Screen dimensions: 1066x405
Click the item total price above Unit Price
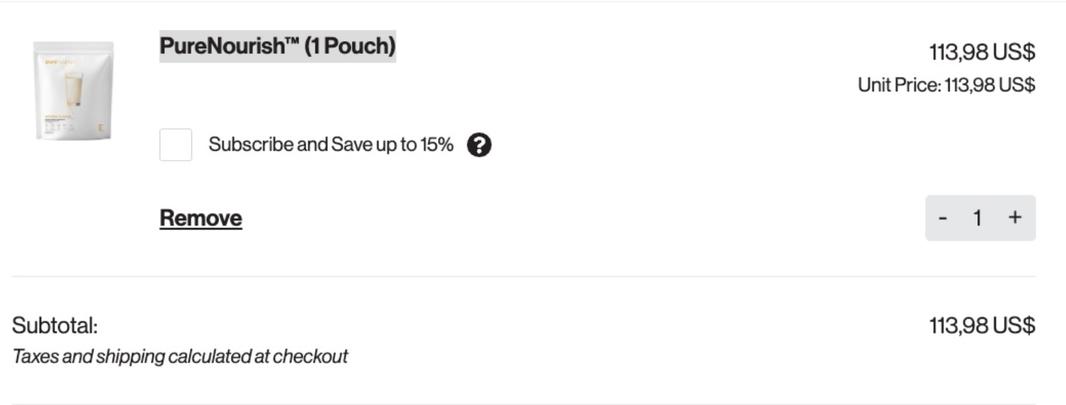tap(981, 52)
